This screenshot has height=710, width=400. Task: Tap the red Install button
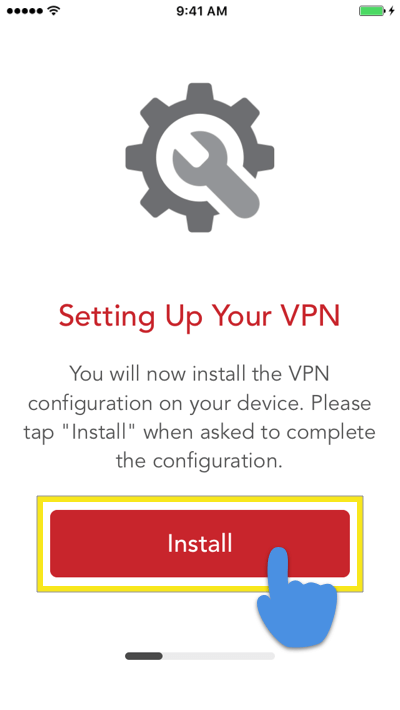pyautogui.click(x=200, y=543)
